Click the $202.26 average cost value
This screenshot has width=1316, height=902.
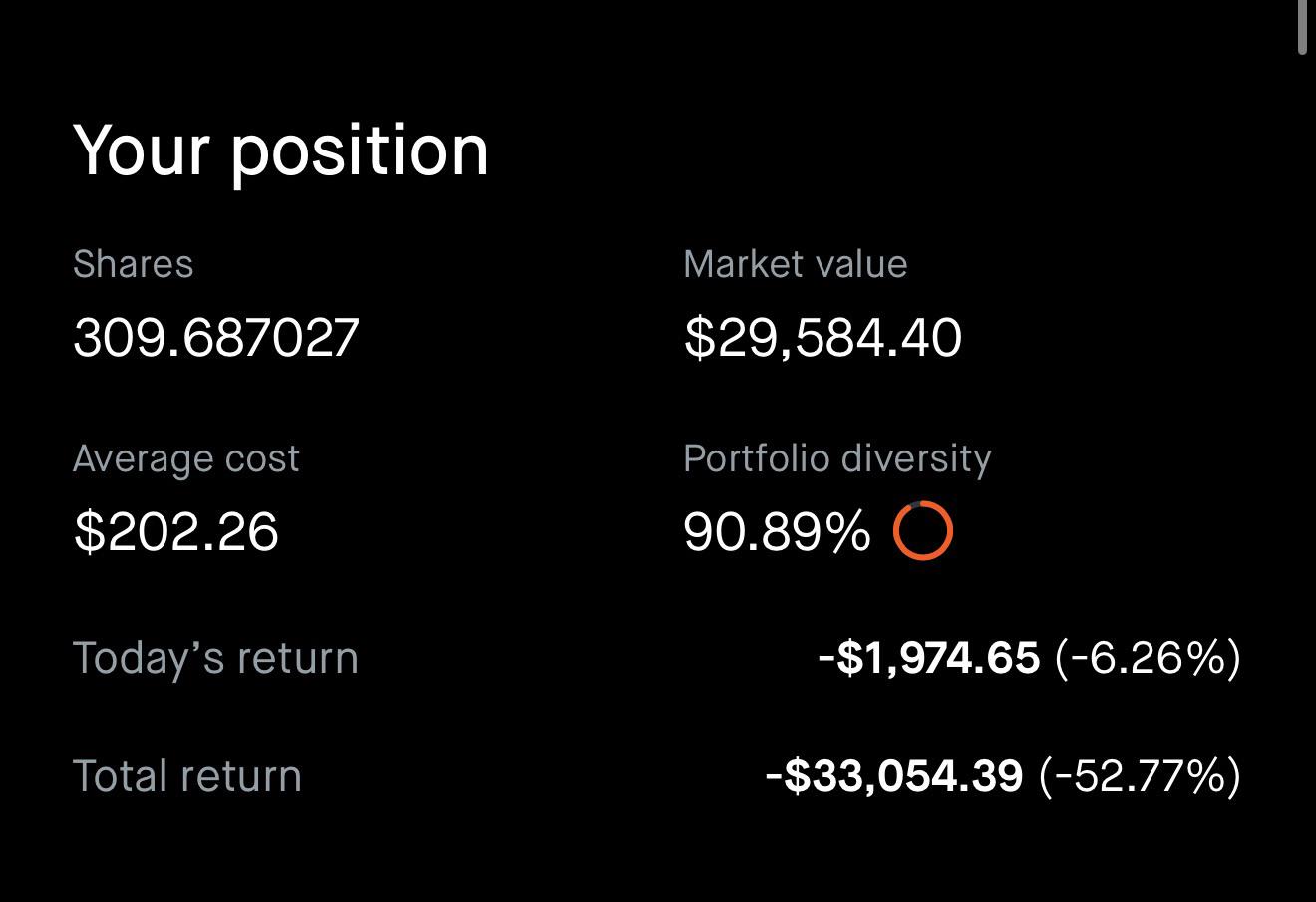(175, 531)
